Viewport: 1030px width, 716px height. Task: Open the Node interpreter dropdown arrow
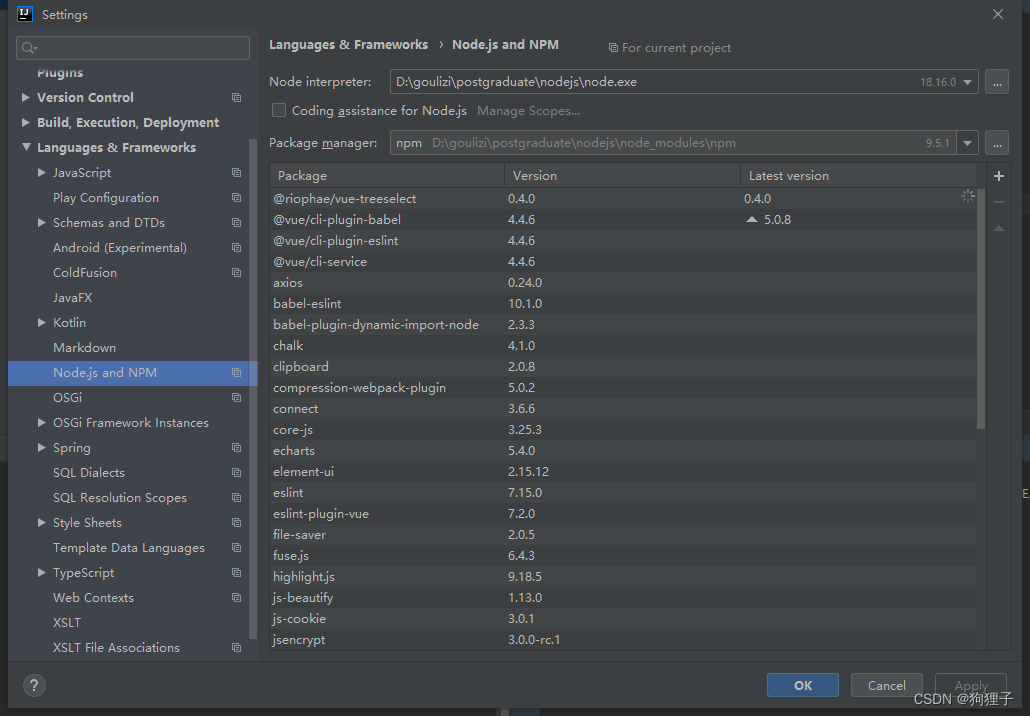pyautogui.click(x=968, y=82)
